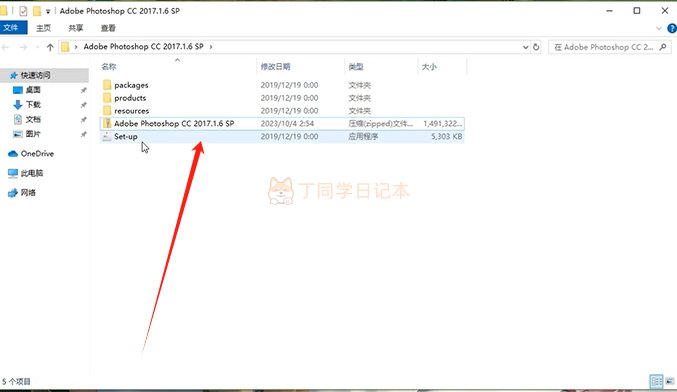677x392 pixels.
Task: Sort by the 修改日期 column header
Action: pyautogui.click(x=275, y=66)
